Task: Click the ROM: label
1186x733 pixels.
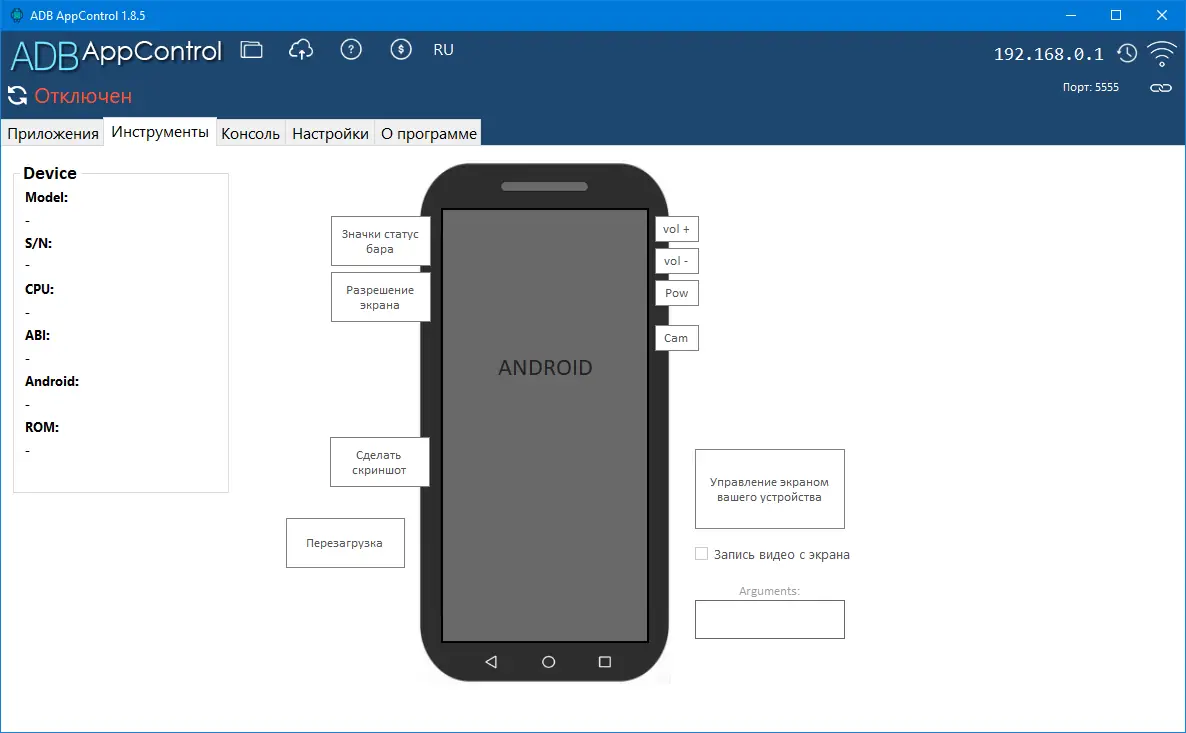Action: coord(42,427)
